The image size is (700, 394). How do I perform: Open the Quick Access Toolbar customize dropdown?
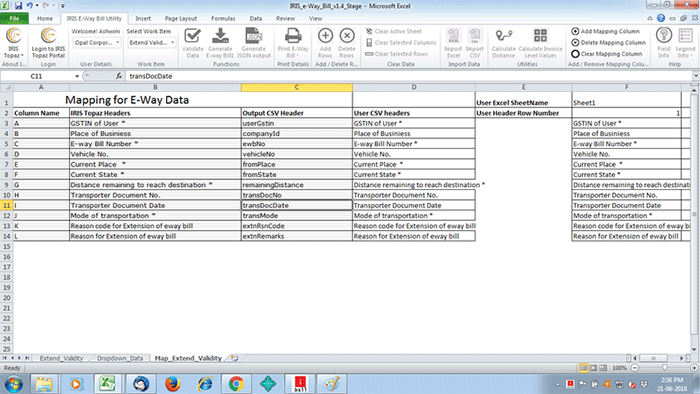tap(62, 6)
